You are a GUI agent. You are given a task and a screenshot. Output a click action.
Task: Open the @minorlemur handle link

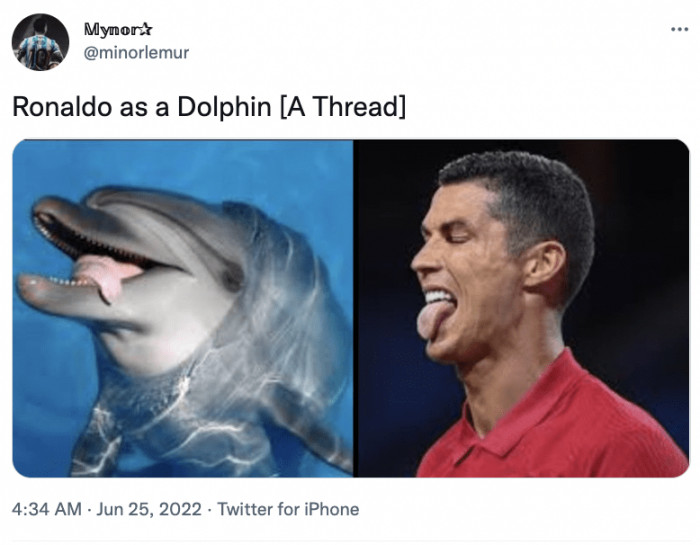136,52
